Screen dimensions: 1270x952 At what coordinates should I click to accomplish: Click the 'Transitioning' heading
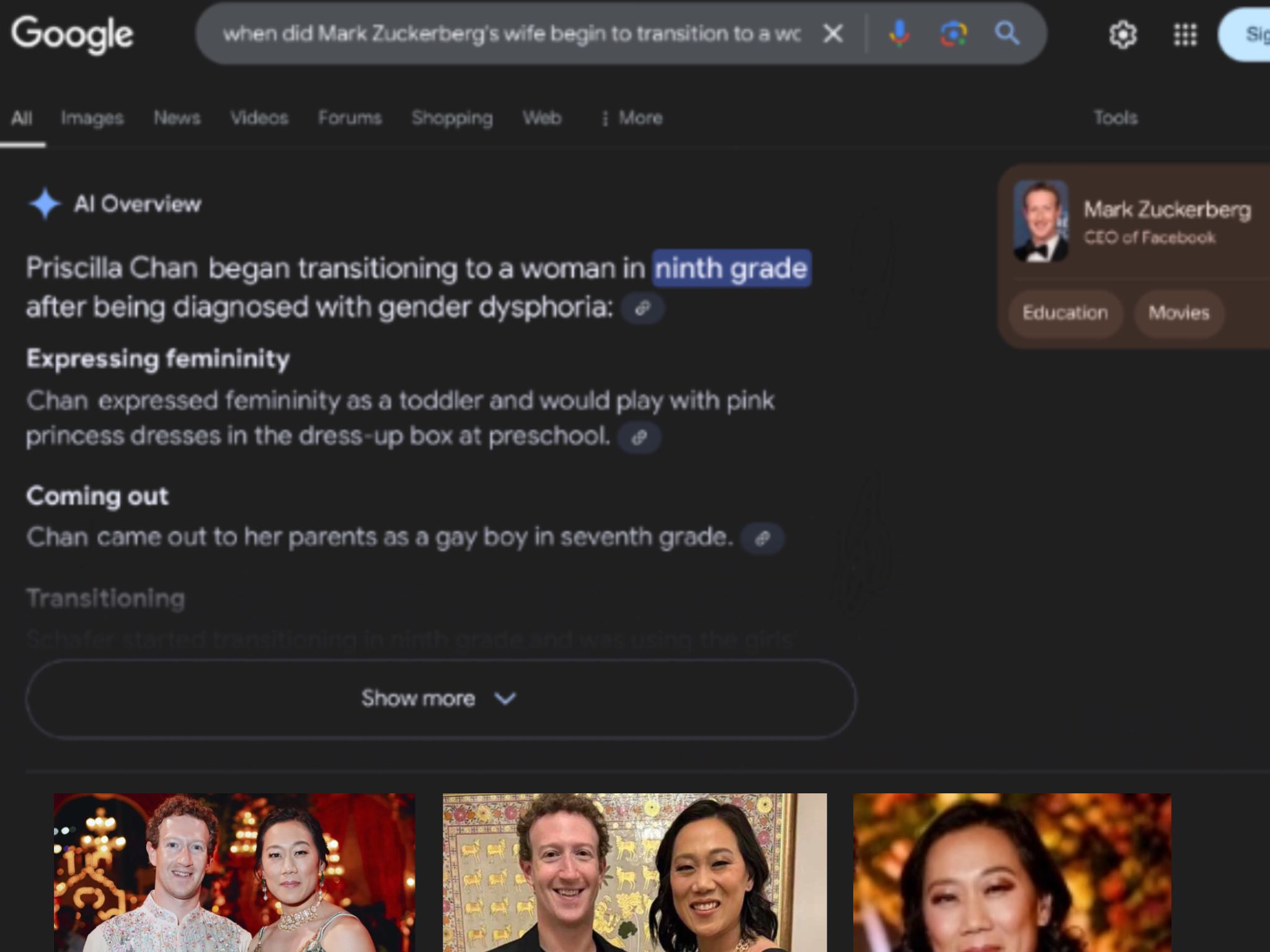point(106,599)
